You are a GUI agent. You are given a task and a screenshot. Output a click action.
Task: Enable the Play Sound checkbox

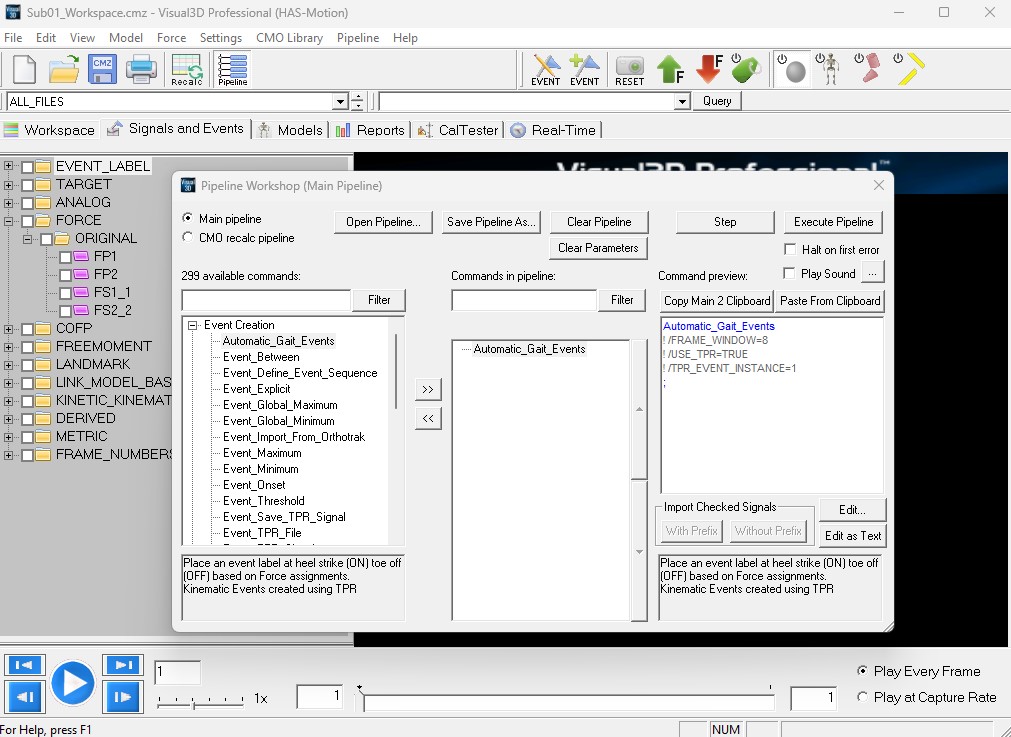pos(789,273)
